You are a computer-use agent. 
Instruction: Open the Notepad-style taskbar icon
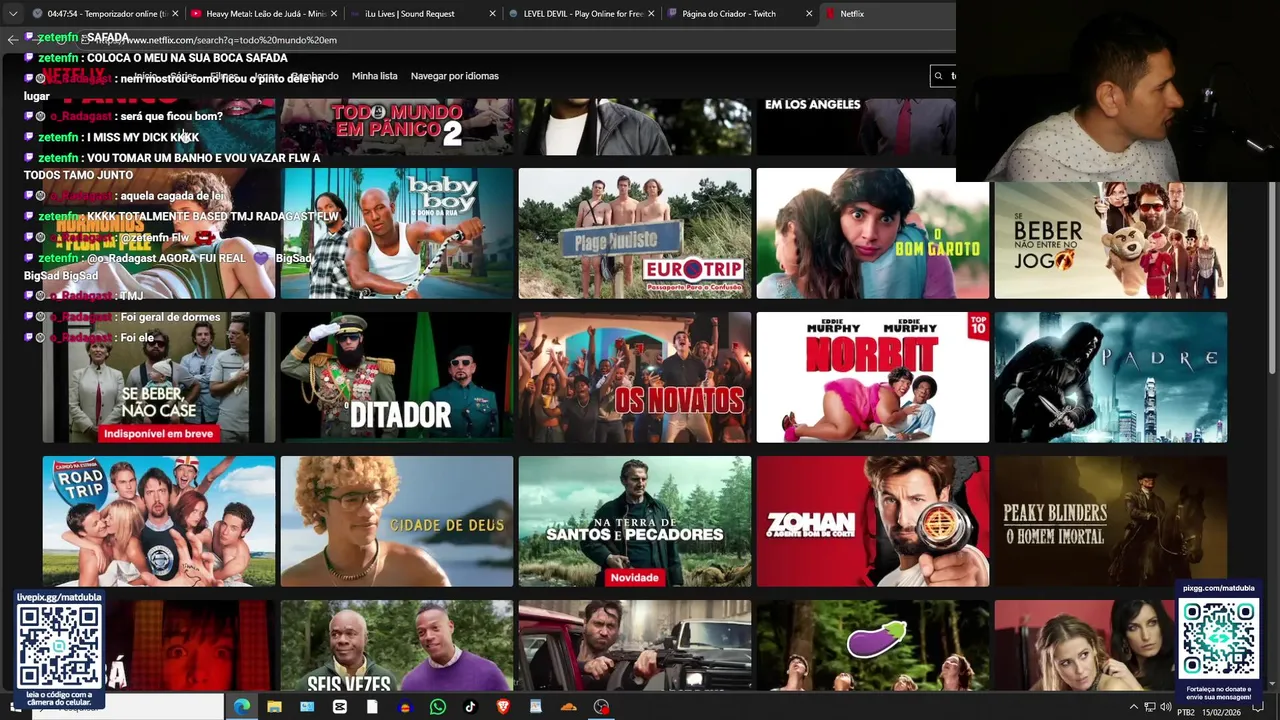click(536, 707)
